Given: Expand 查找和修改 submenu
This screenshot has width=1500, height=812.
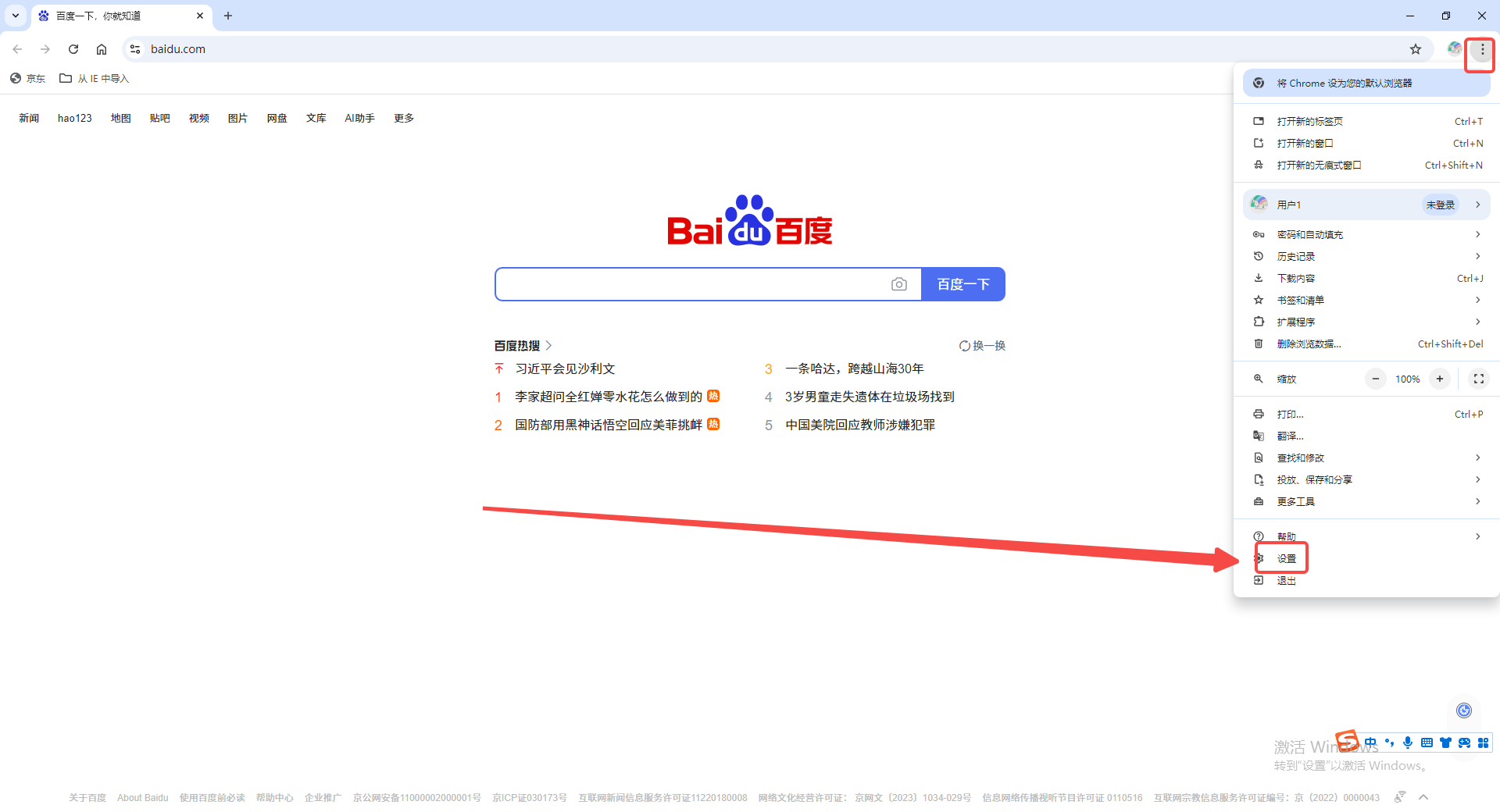Looking at the screenshot, I should click(1366, 458).
